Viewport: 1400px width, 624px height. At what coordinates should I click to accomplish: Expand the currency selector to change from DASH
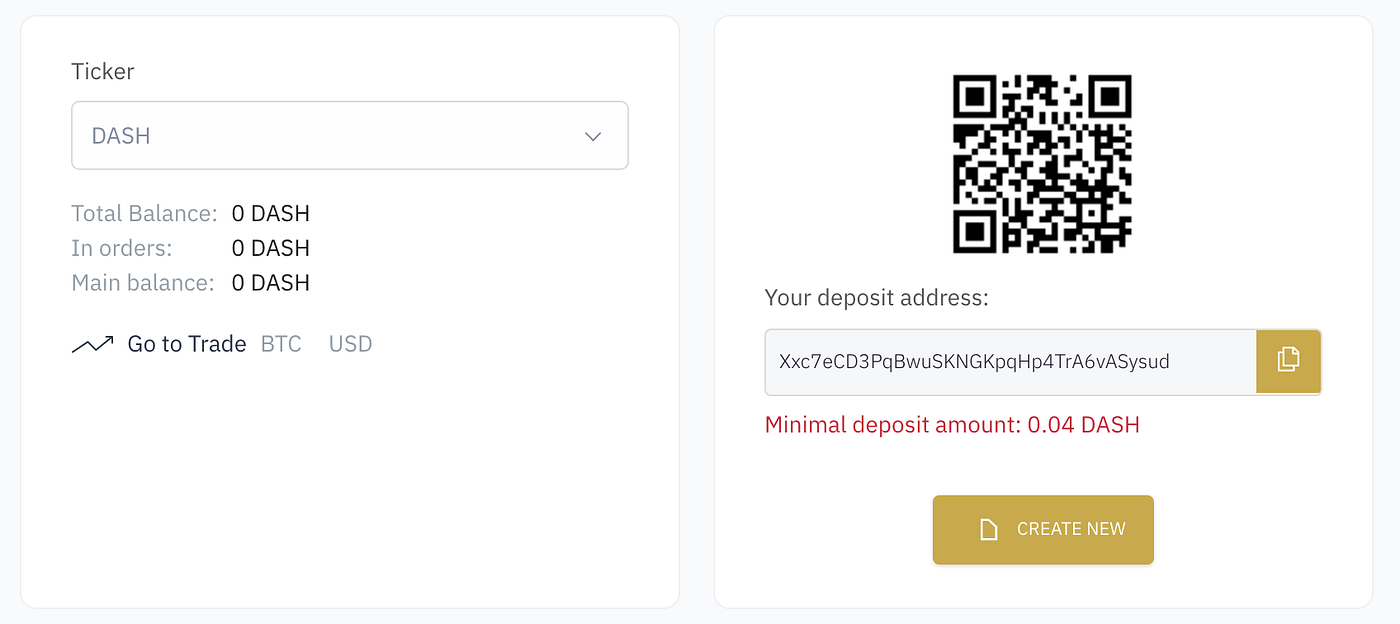pyautogui.click(x=350, y=136)
